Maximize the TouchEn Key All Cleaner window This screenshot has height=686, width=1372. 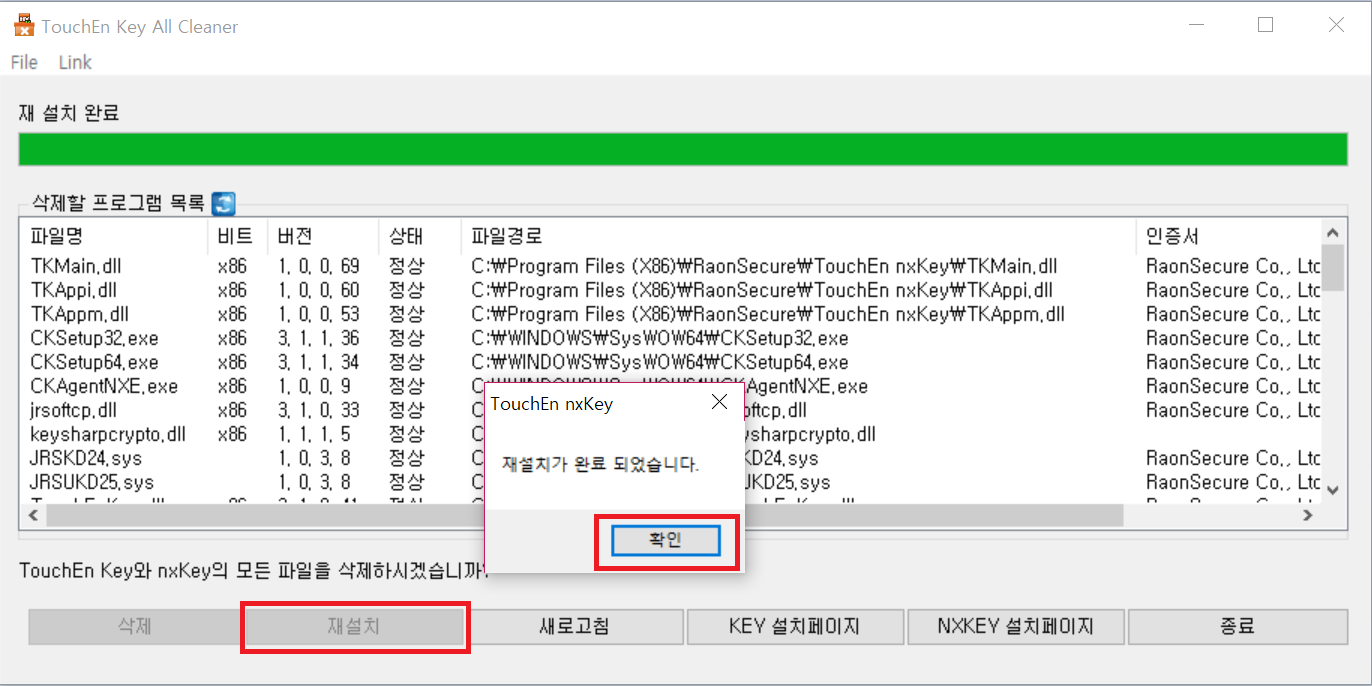tap(1266, 25)
